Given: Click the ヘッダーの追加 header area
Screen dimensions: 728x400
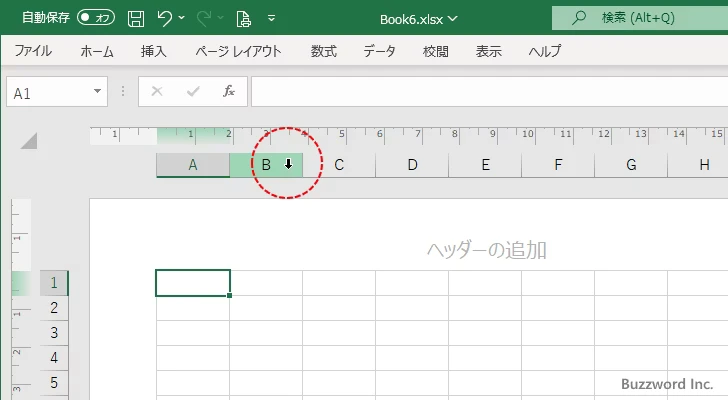Looking at the screenshot, I should click(486, 251).
